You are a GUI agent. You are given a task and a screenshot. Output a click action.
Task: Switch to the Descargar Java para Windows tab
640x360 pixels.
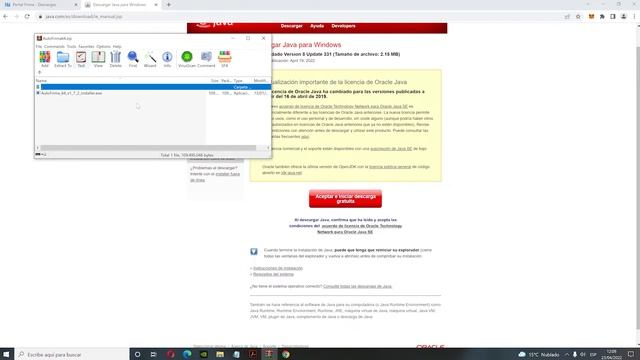point(121,5)
